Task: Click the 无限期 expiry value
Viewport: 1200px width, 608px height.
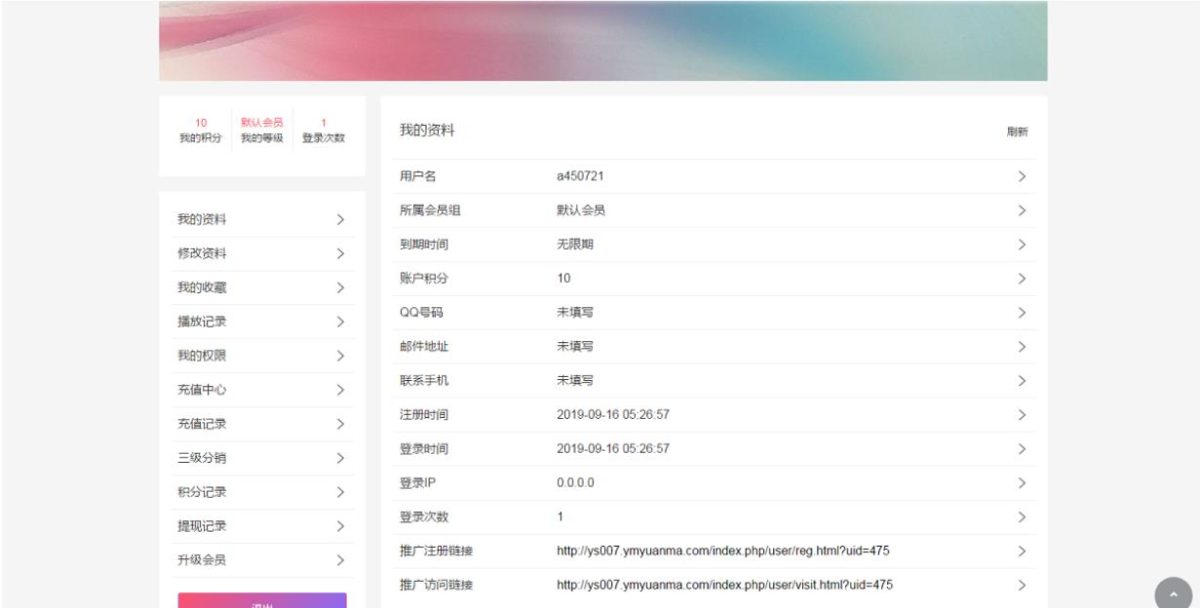Action: (575, 244)
